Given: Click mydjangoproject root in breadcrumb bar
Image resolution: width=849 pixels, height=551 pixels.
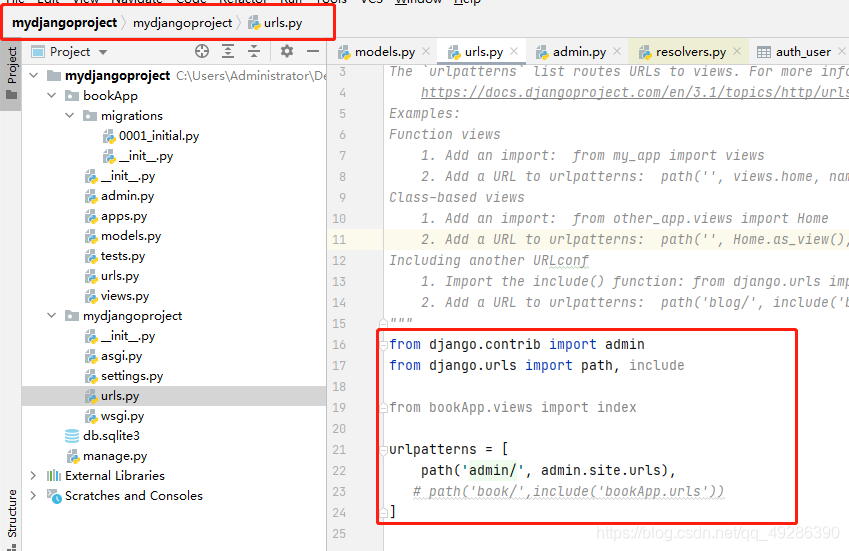Looking at the screenshot, I should [64, 23].
